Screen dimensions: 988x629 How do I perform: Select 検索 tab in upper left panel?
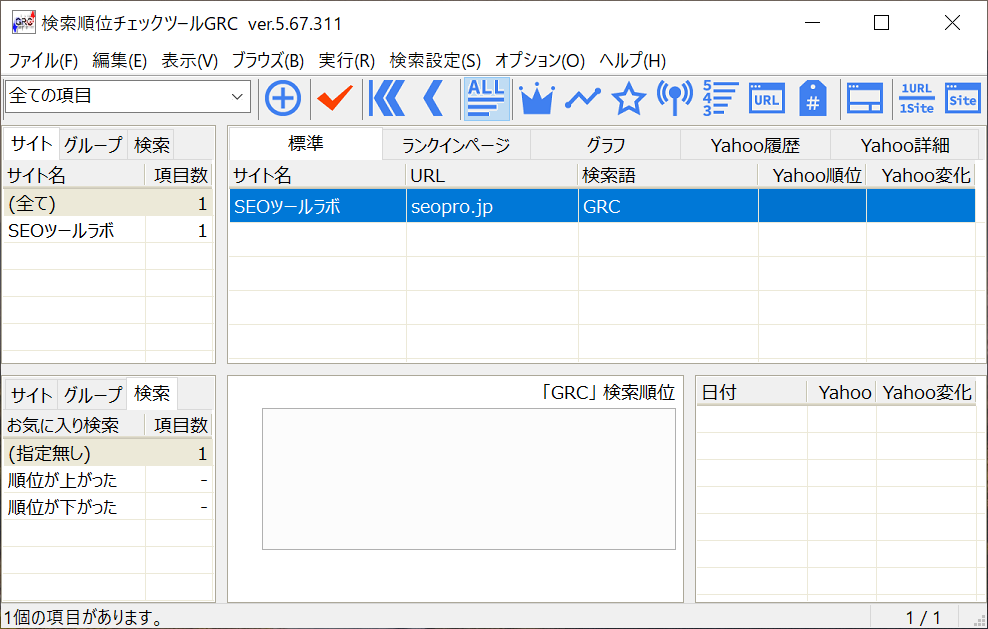tap(152, 146)
